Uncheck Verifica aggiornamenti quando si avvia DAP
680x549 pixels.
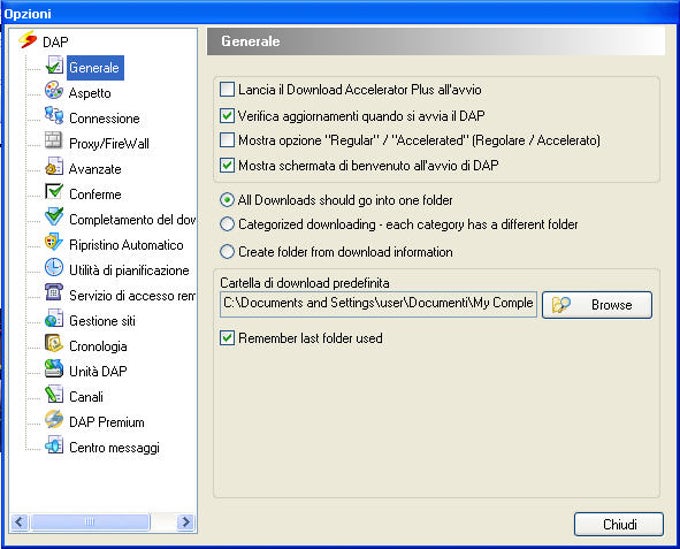point(227,116)
